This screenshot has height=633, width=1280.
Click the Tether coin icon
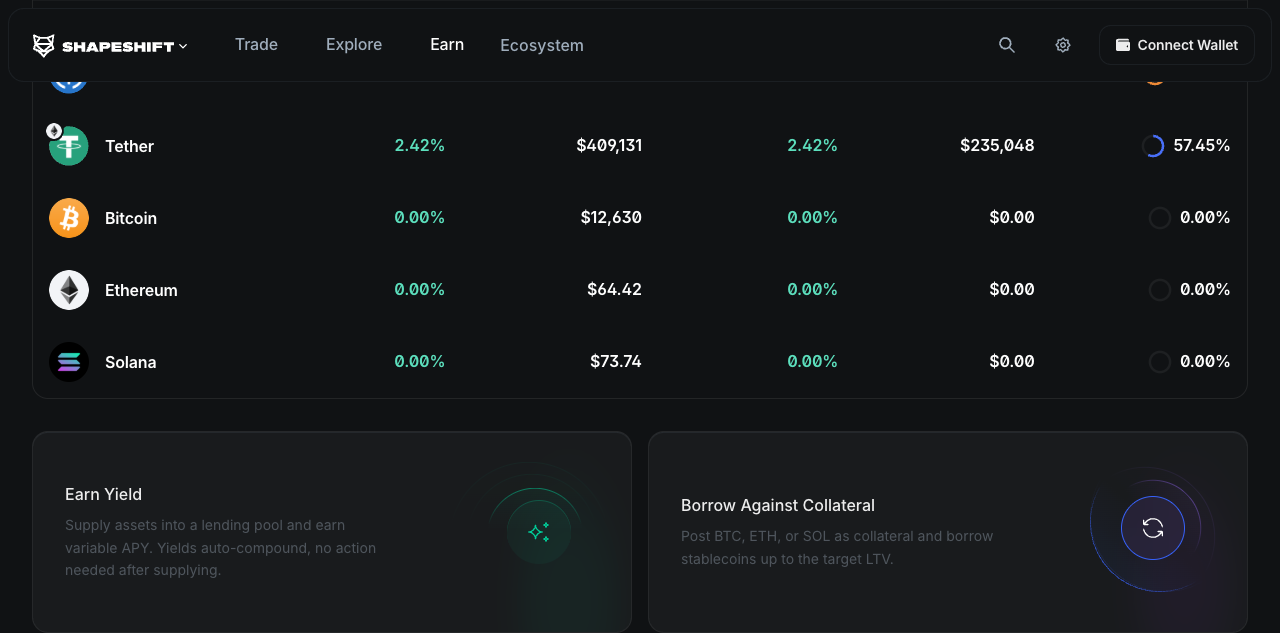click(x=69, y=146)
